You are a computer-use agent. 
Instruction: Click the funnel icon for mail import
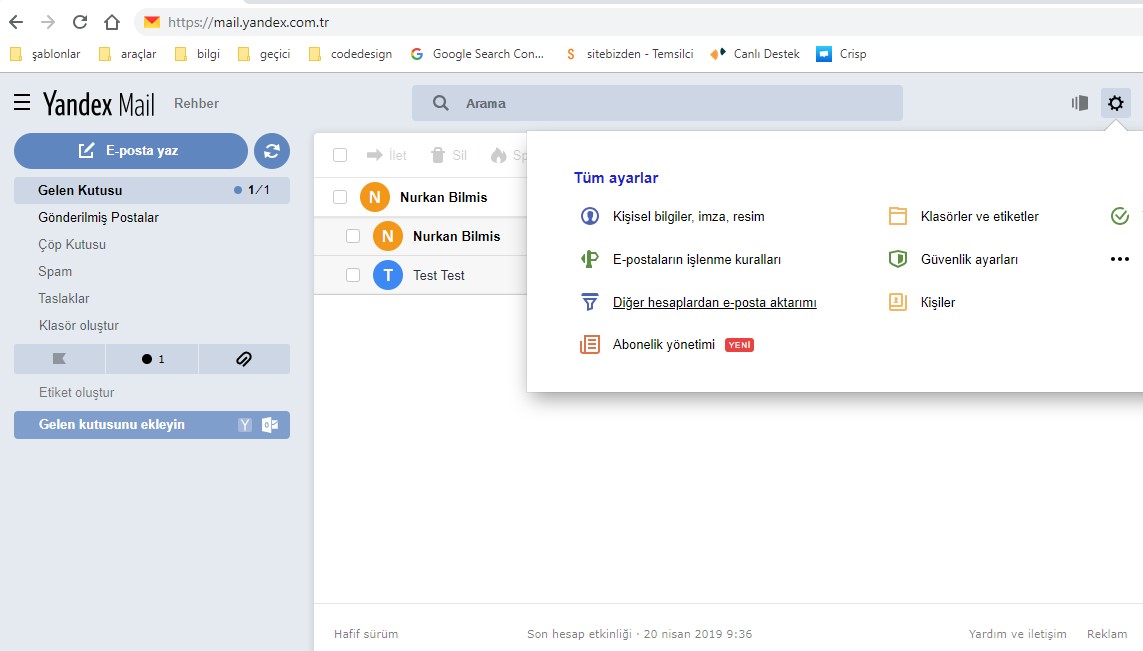tap(590, 302)
